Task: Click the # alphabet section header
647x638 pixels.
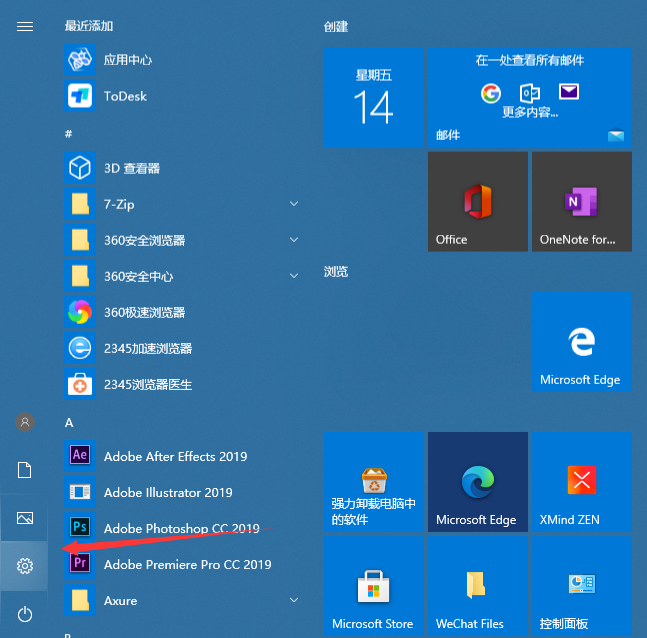Action: (68, 134)
